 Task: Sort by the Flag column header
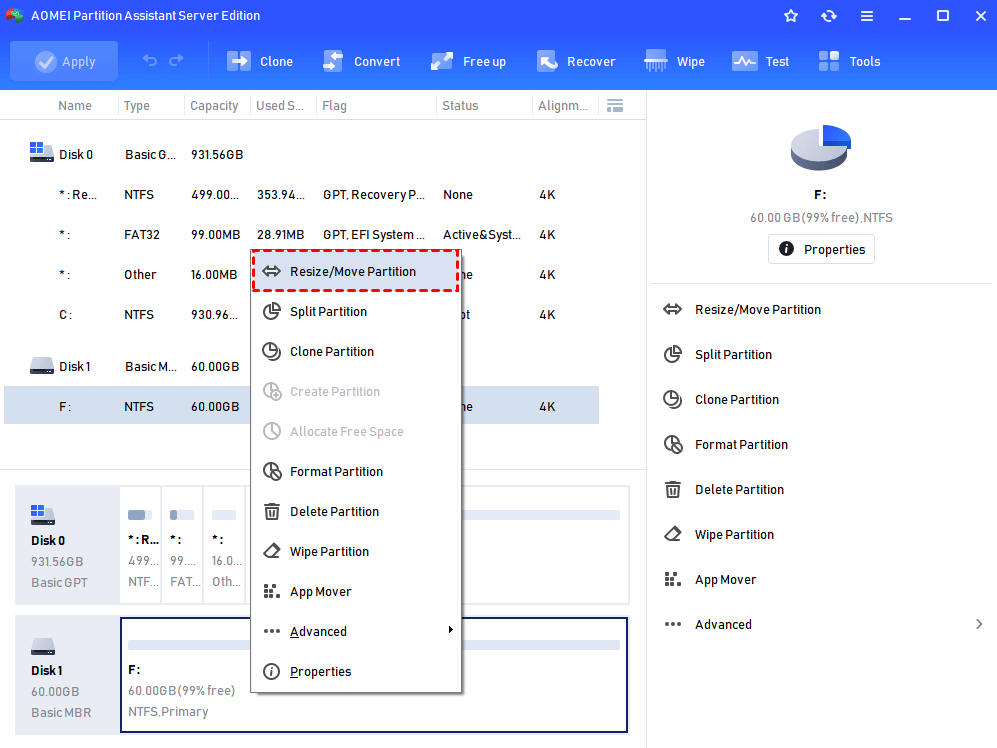pos(334,106)
